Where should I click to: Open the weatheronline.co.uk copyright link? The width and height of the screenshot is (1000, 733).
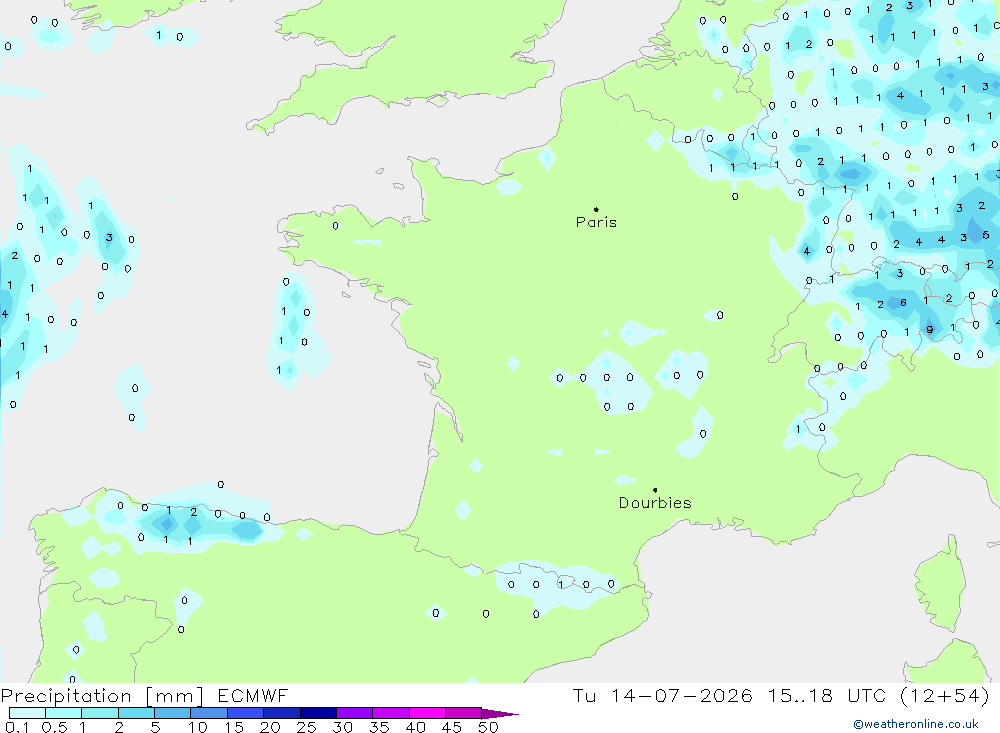tap(916, 724)
